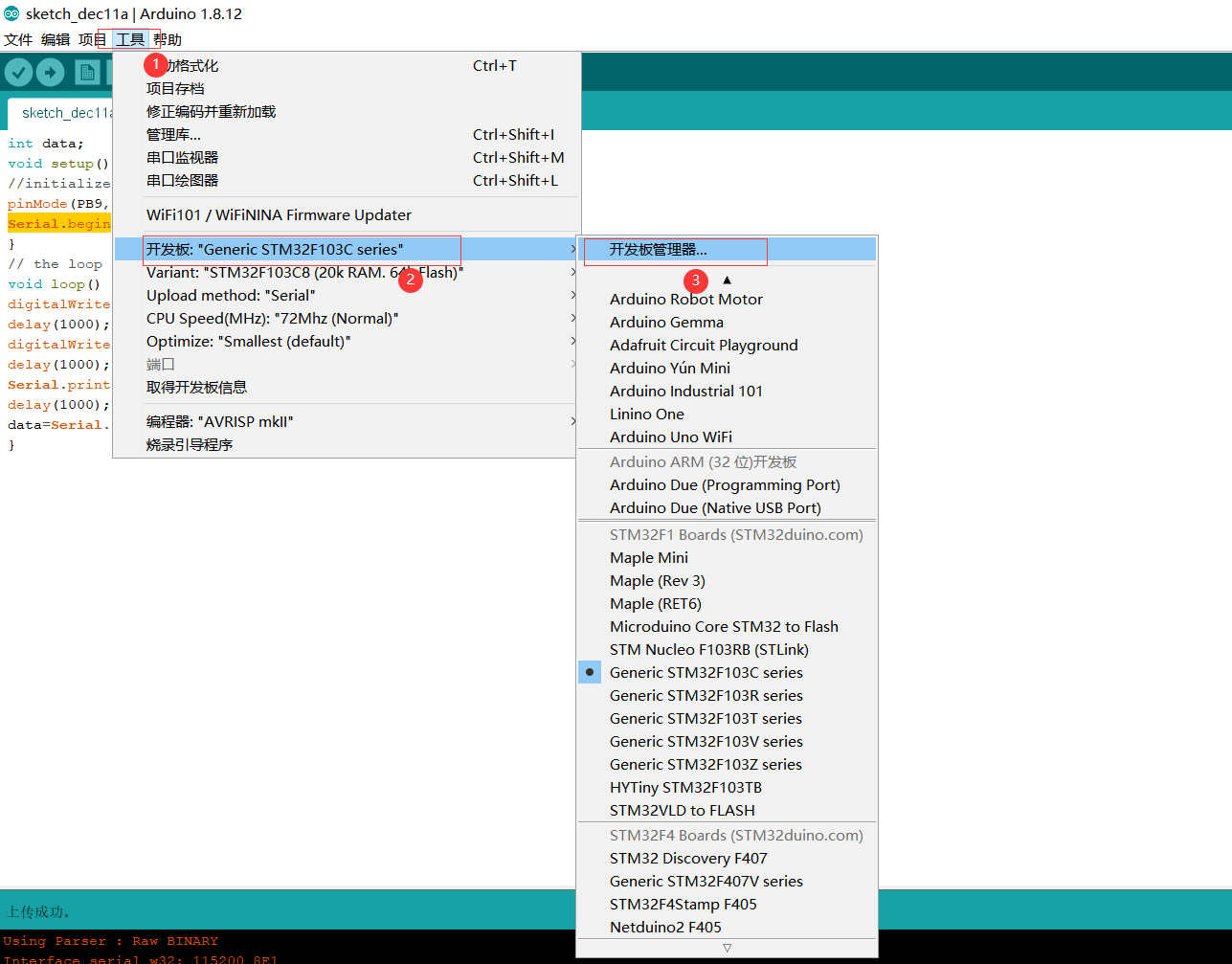This screenshot has height=964, width=1232.
Task: Open the 工具 menu
Action: click(130, 39)
